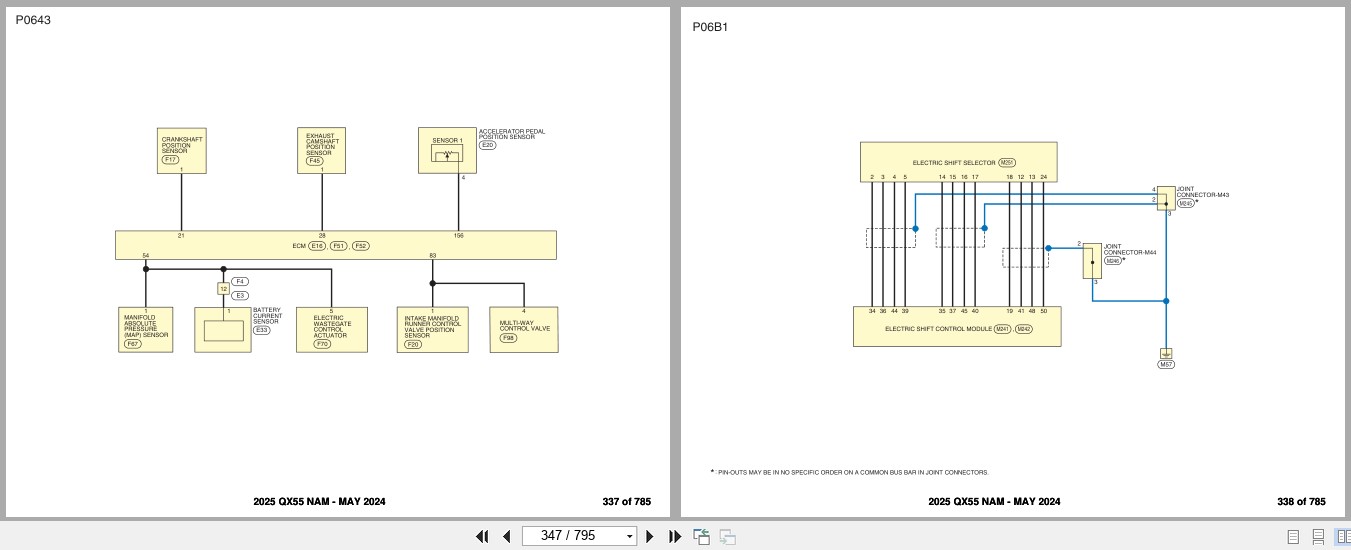Viewport: 1351px width, 550px height.
Task: Toggle the two-page facing view
Action: (1342, 537)
